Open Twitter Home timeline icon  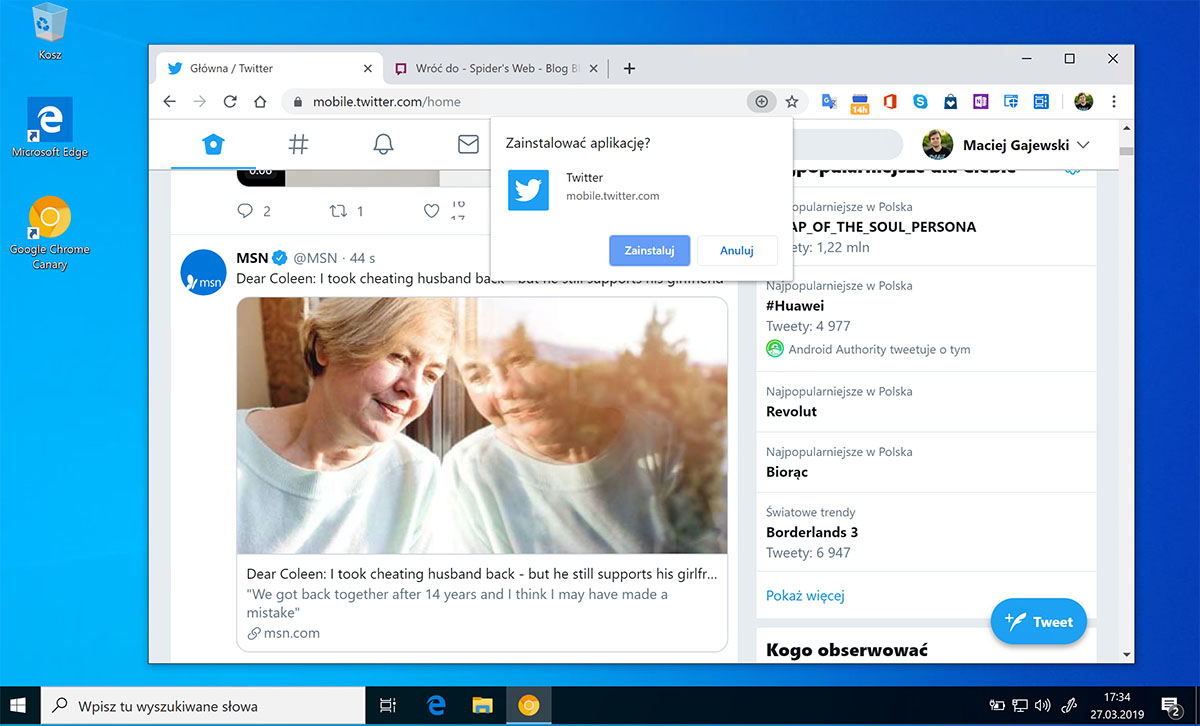click(212, 144)
